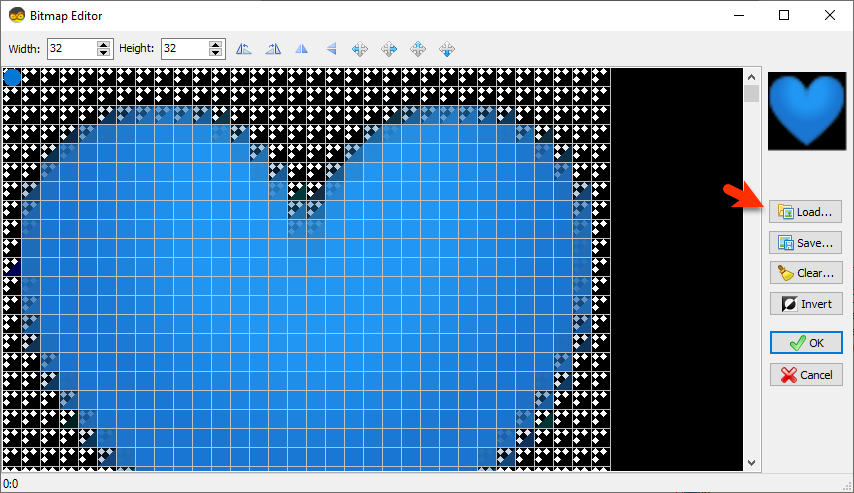Decrease Height using the down spinner arrow
Viewport: 854px width, 493px height.
point(216,53)
